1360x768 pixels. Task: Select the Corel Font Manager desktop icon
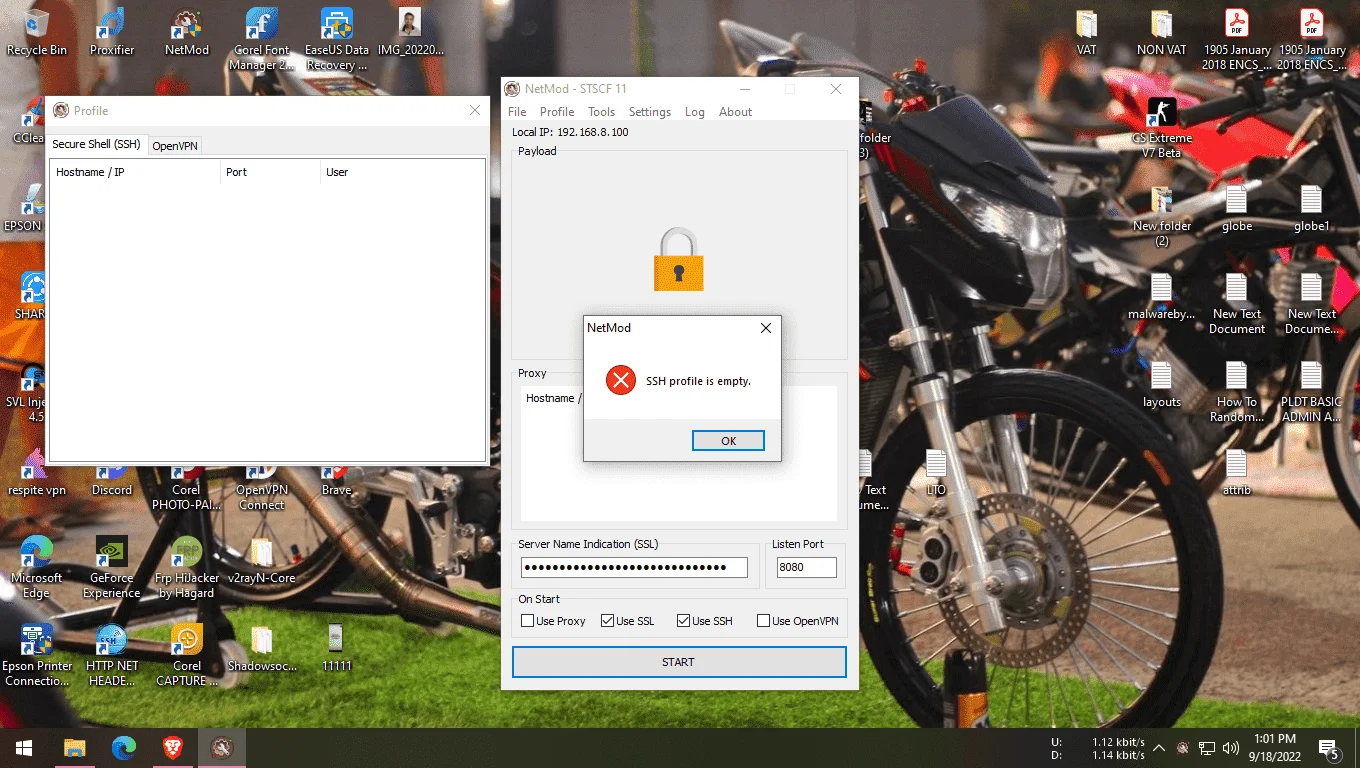[x=262, y=40]
